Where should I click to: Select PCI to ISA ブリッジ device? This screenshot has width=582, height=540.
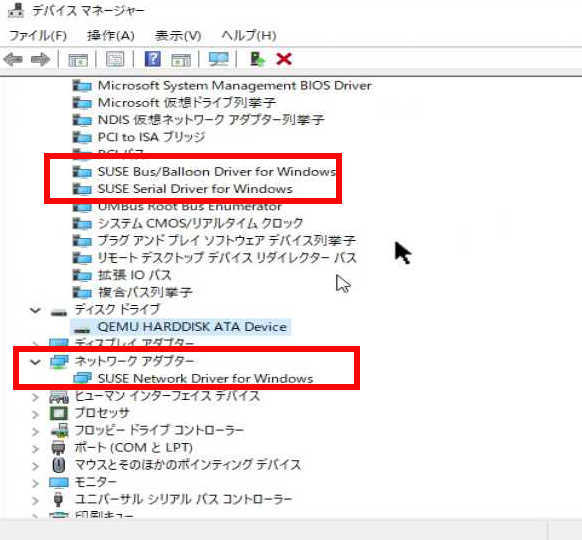click(151, 137)
